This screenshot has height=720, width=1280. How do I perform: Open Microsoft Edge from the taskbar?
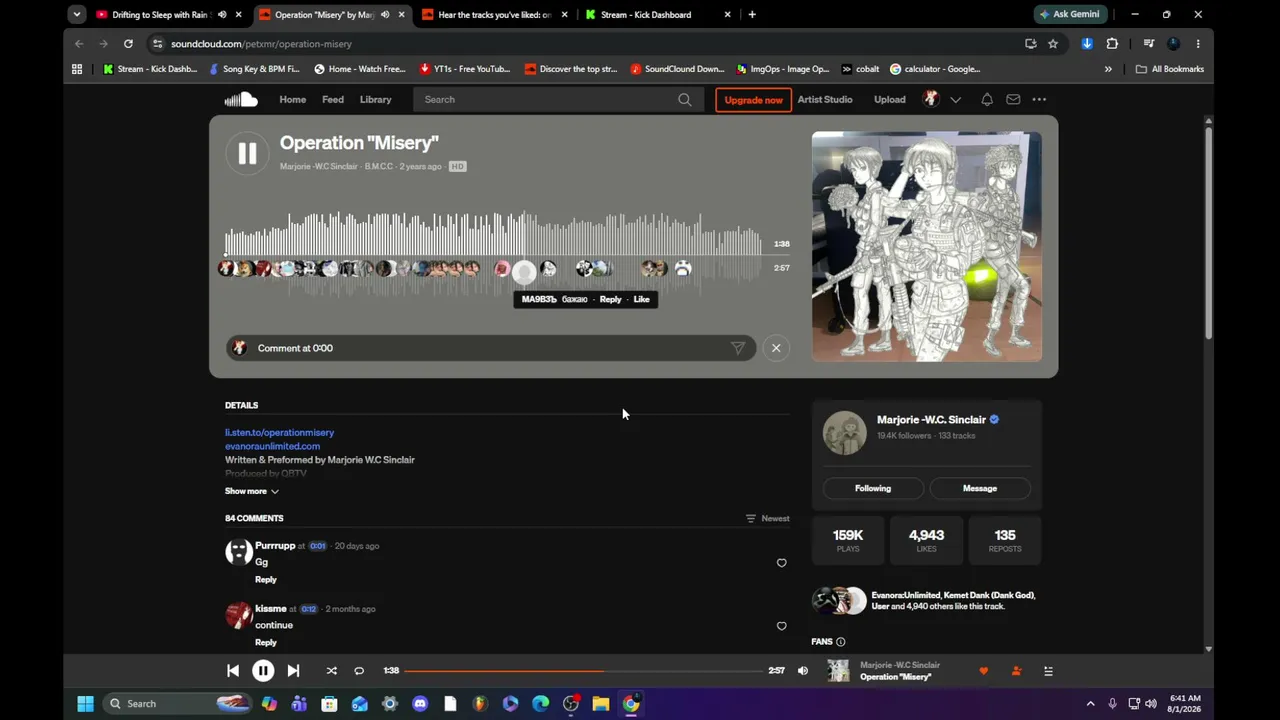[541, 703]
